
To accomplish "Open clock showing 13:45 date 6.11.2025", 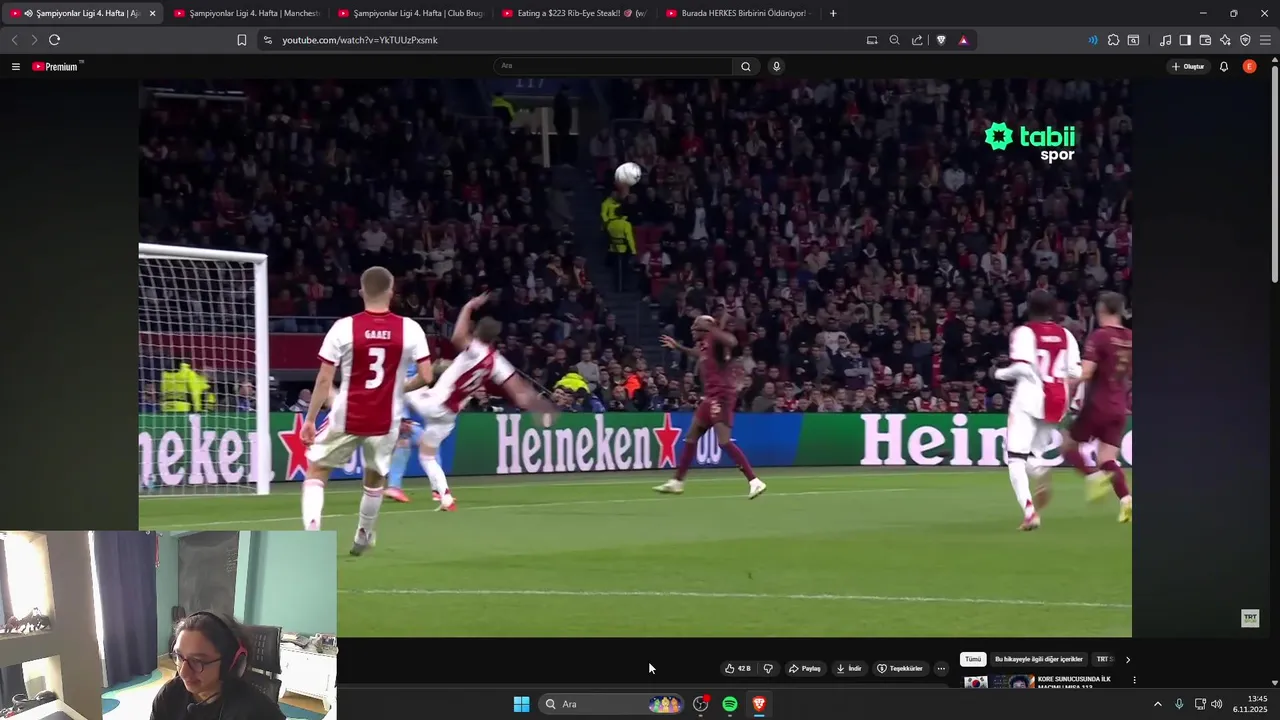I will click(x=1250, y=704).
